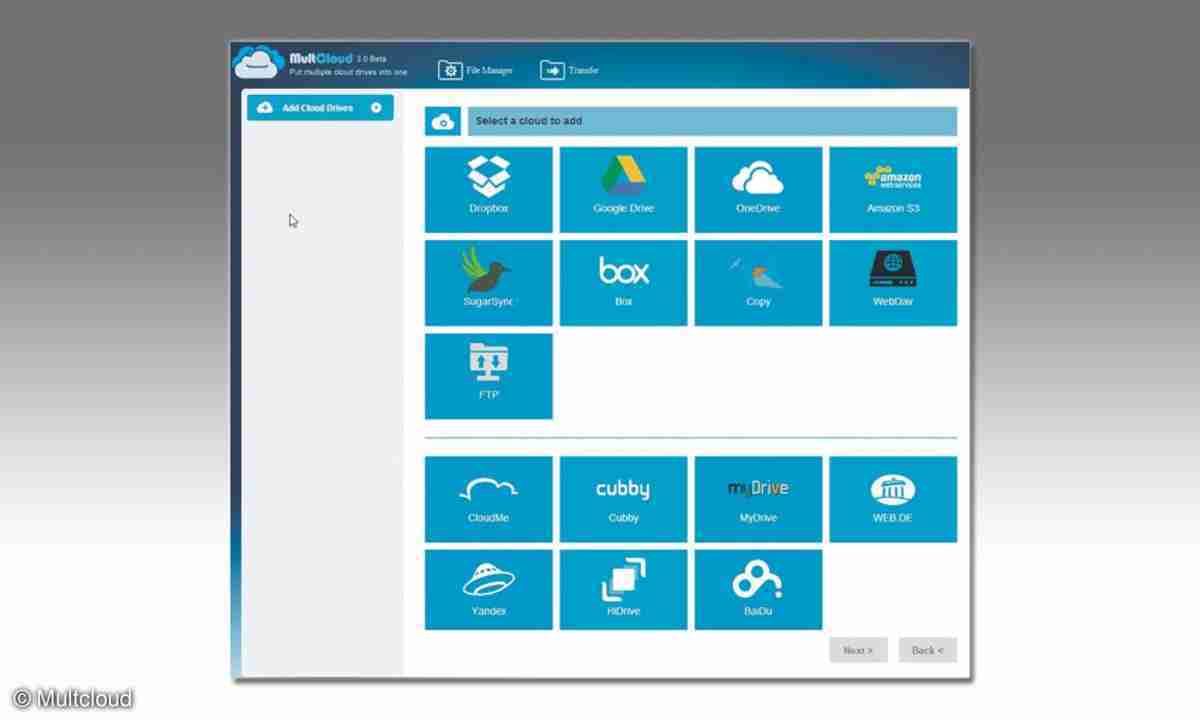Select the Copy cloud tile
Image resolution: width=1200 pixels, height=720 pixels.
point(758,283)
